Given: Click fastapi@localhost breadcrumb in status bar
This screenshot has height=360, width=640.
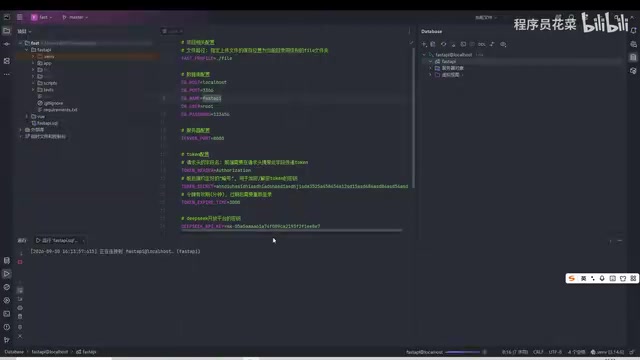Looking at the screenshot, I should click(50, 352).
